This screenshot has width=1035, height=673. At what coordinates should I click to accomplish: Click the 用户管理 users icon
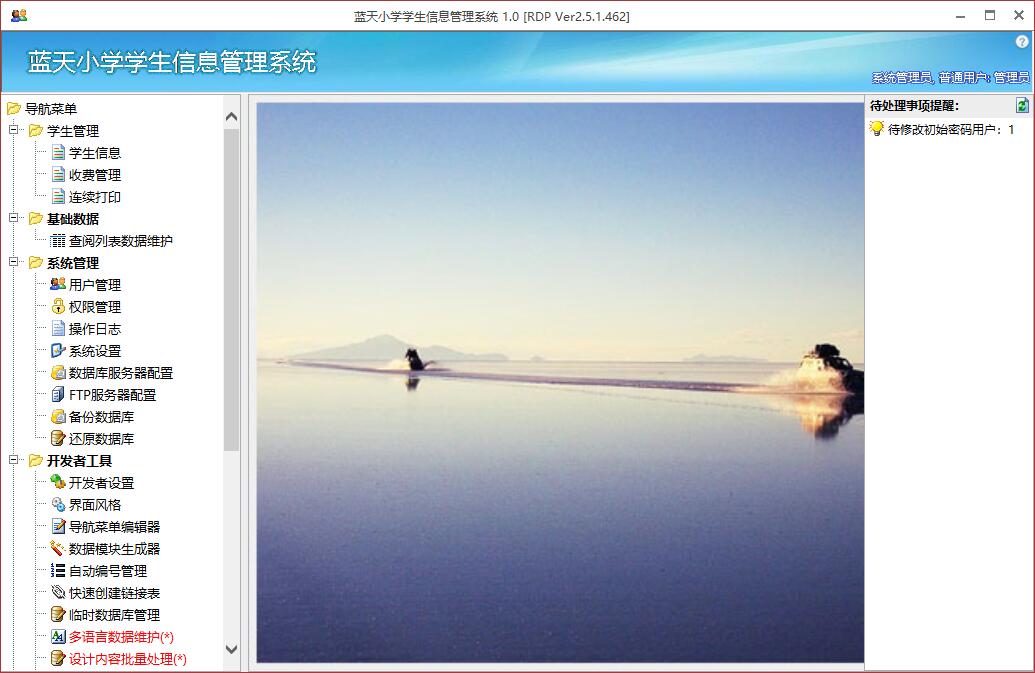tap(58, 284)
